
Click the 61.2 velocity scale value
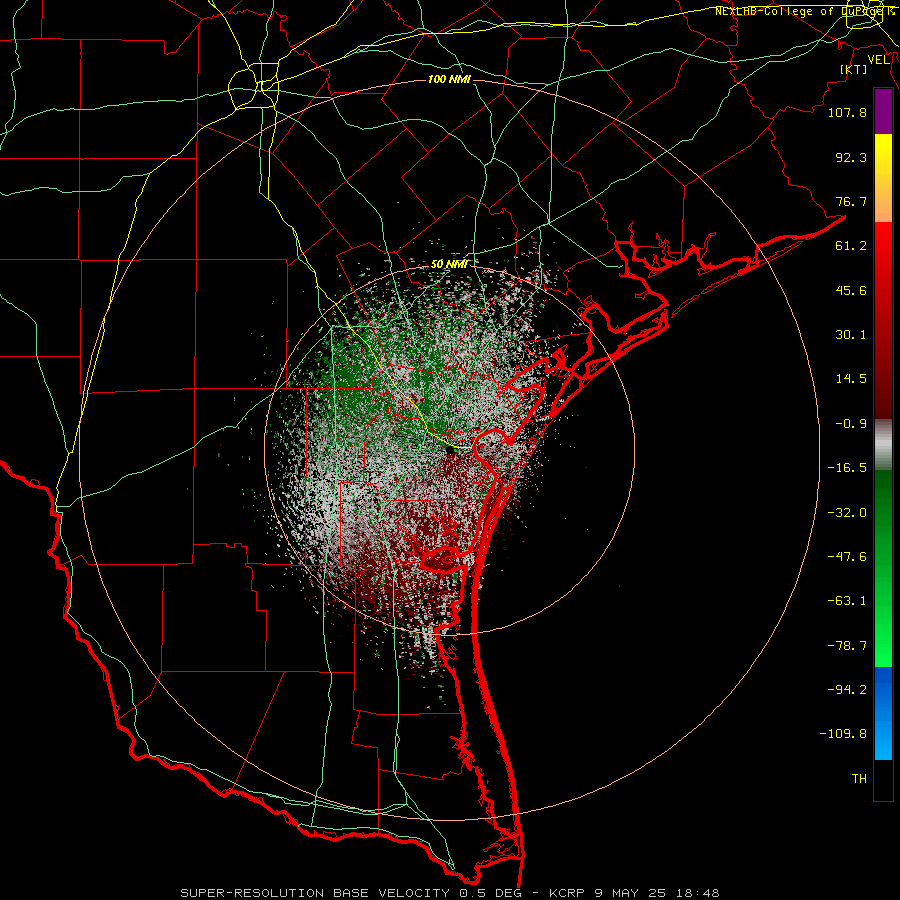[851, 246]
